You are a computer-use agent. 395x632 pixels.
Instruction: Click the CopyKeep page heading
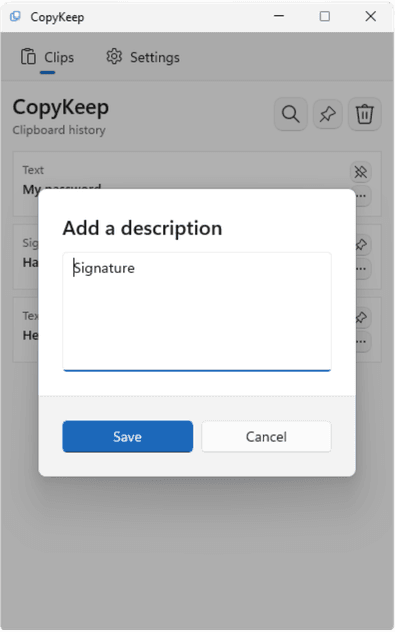click(61, 108)
